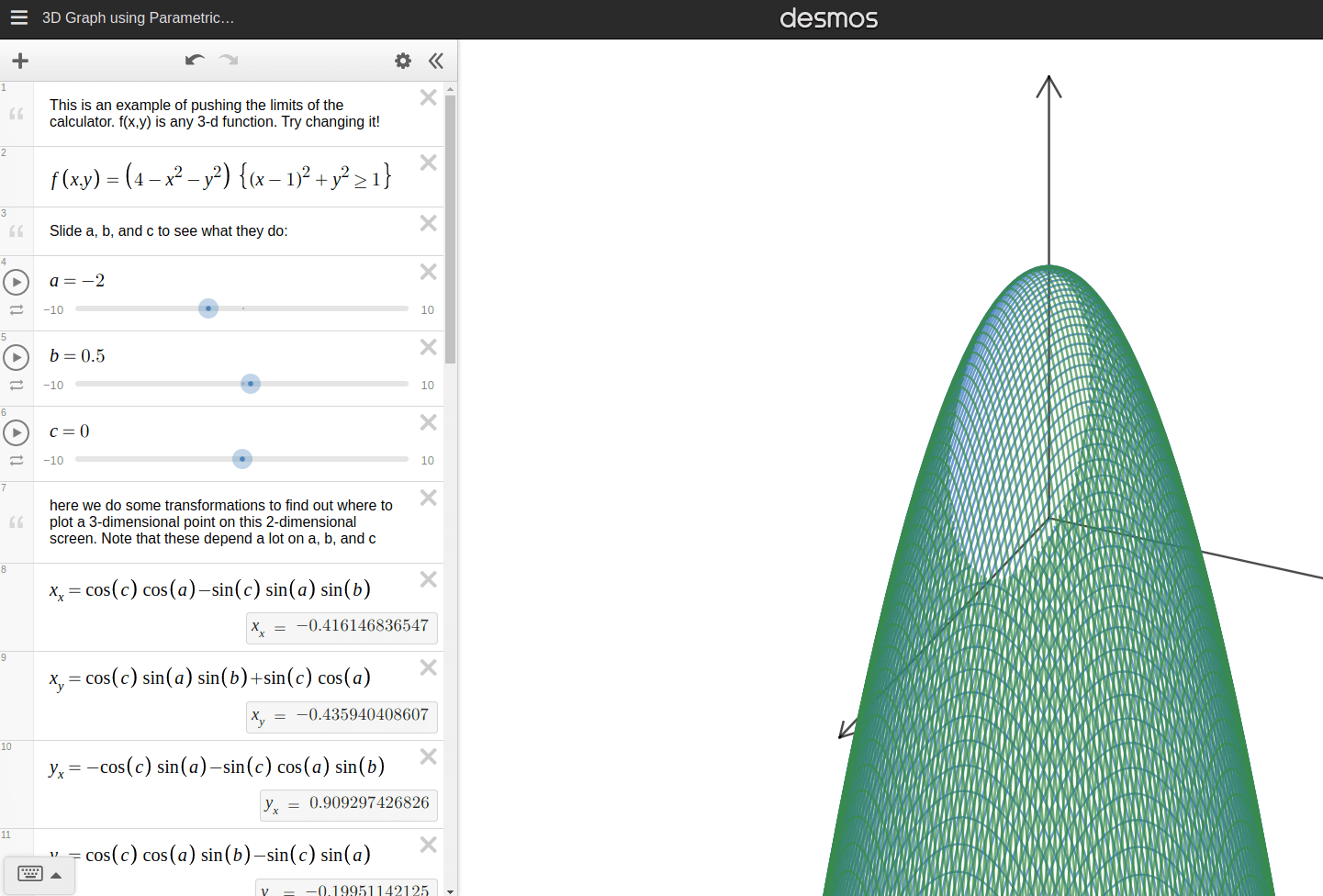This screenshot has height=896, width=1323.
Task: Toggle animation loop mode for b
Action: [x=17, y=386]
